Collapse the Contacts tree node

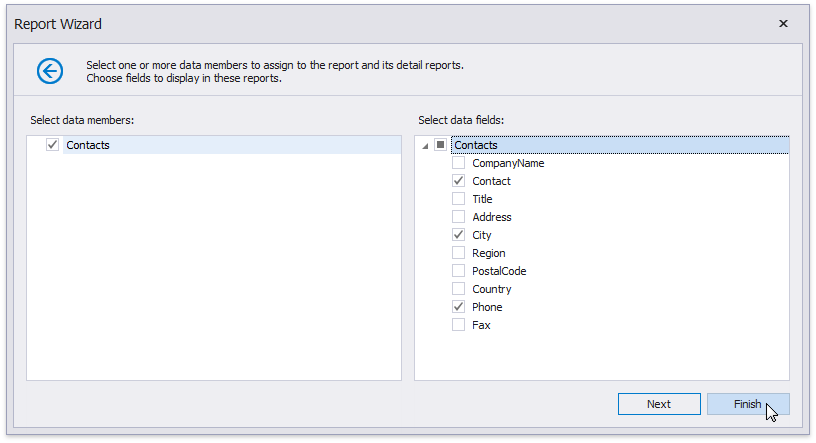coord(426,146)
